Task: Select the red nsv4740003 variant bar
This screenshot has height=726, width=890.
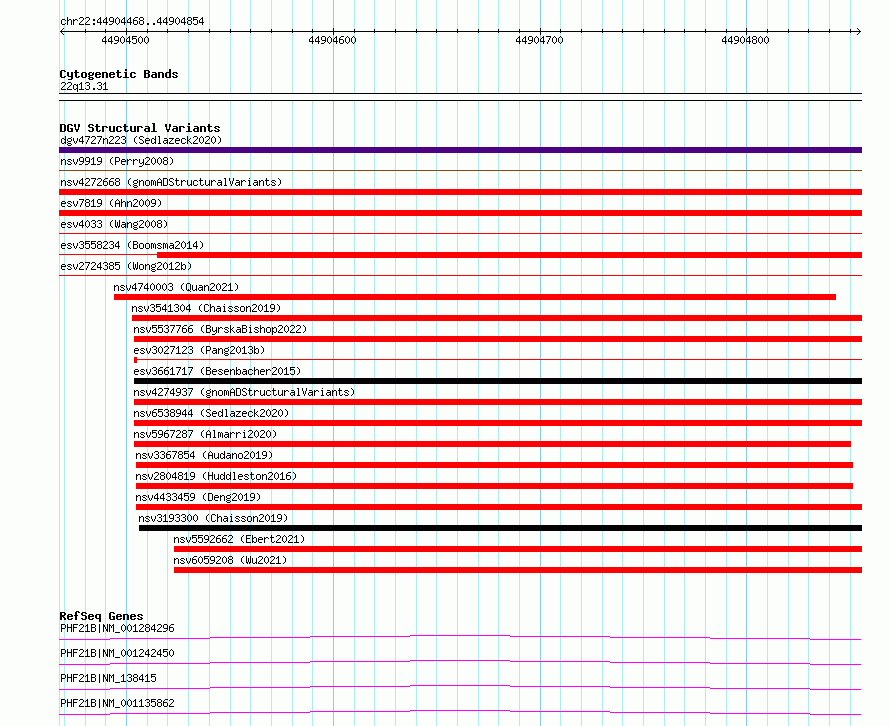Action: pos(475,297)
